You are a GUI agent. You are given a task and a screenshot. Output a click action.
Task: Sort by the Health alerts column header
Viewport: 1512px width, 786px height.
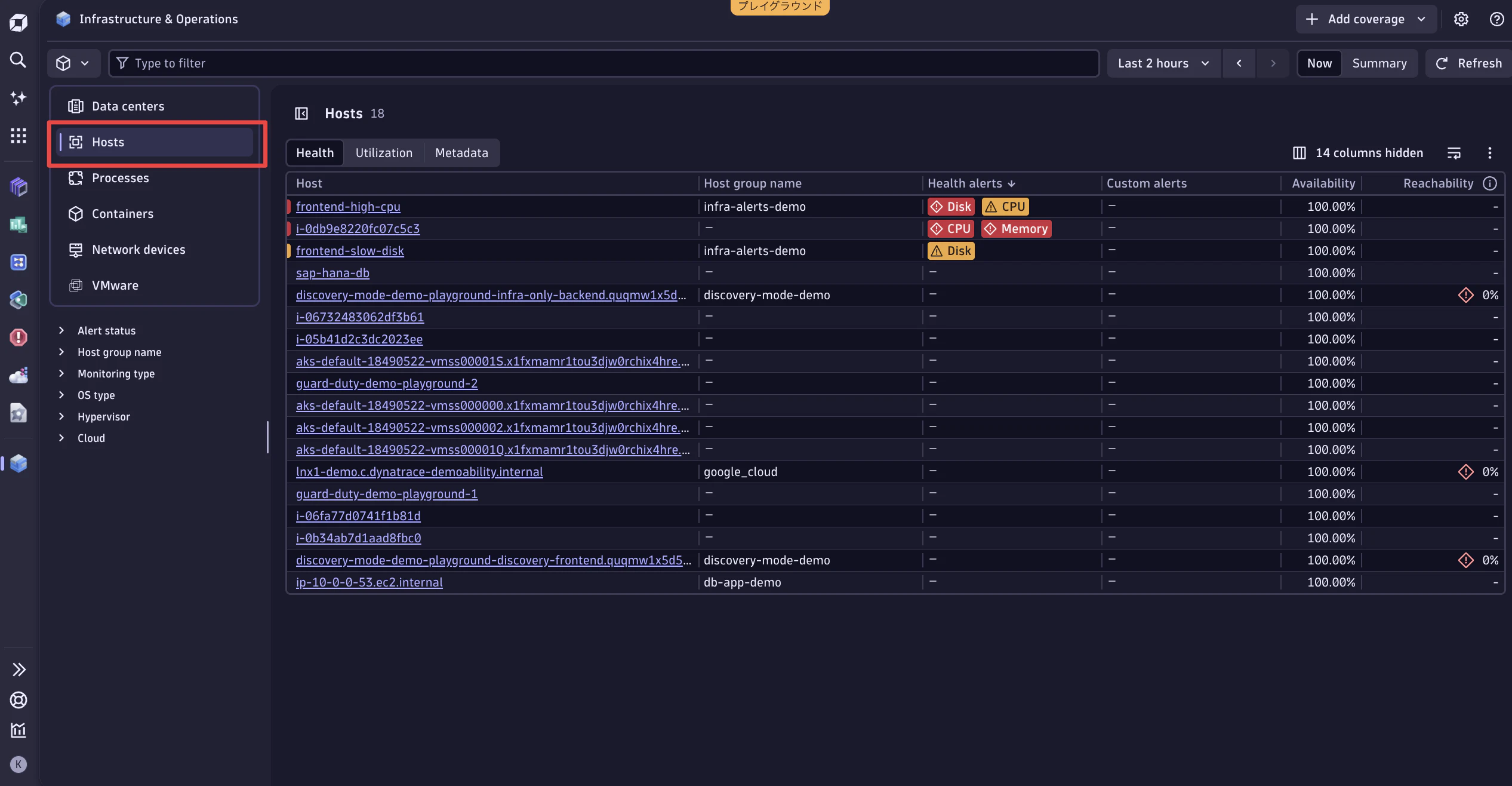(x=971, y=183)
